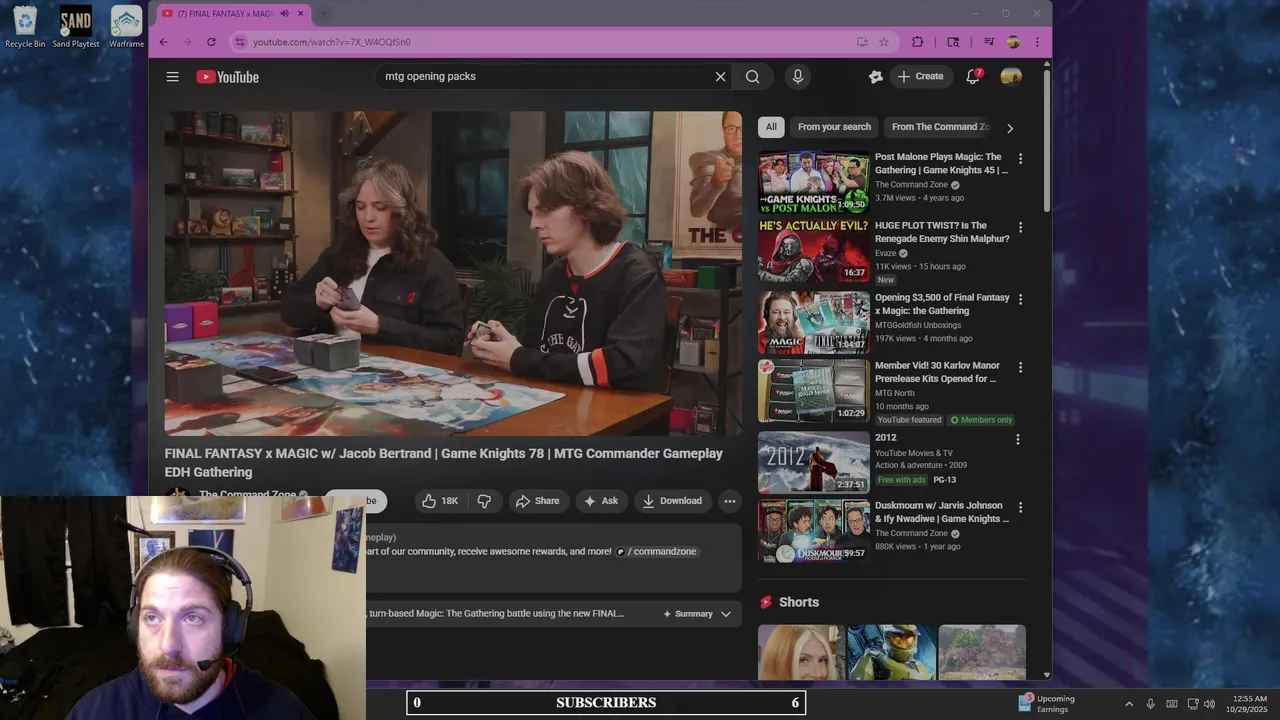Click the Summary label on description
1280x720 pixels.
coord(694,614)
